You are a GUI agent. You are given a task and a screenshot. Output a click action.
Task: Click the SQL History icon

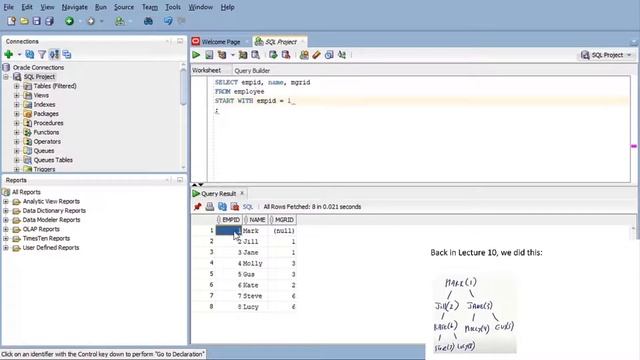click(329, 55)
